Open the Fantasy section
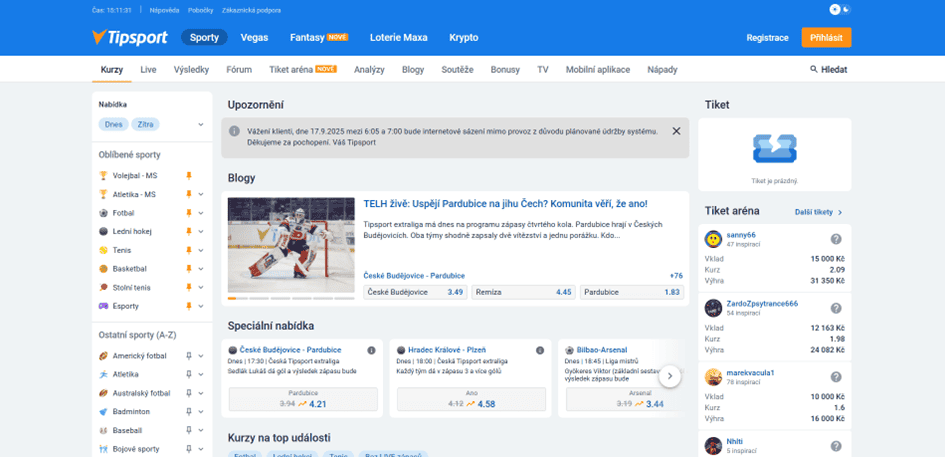The image size is (945, 457). (x=319, y=37)
